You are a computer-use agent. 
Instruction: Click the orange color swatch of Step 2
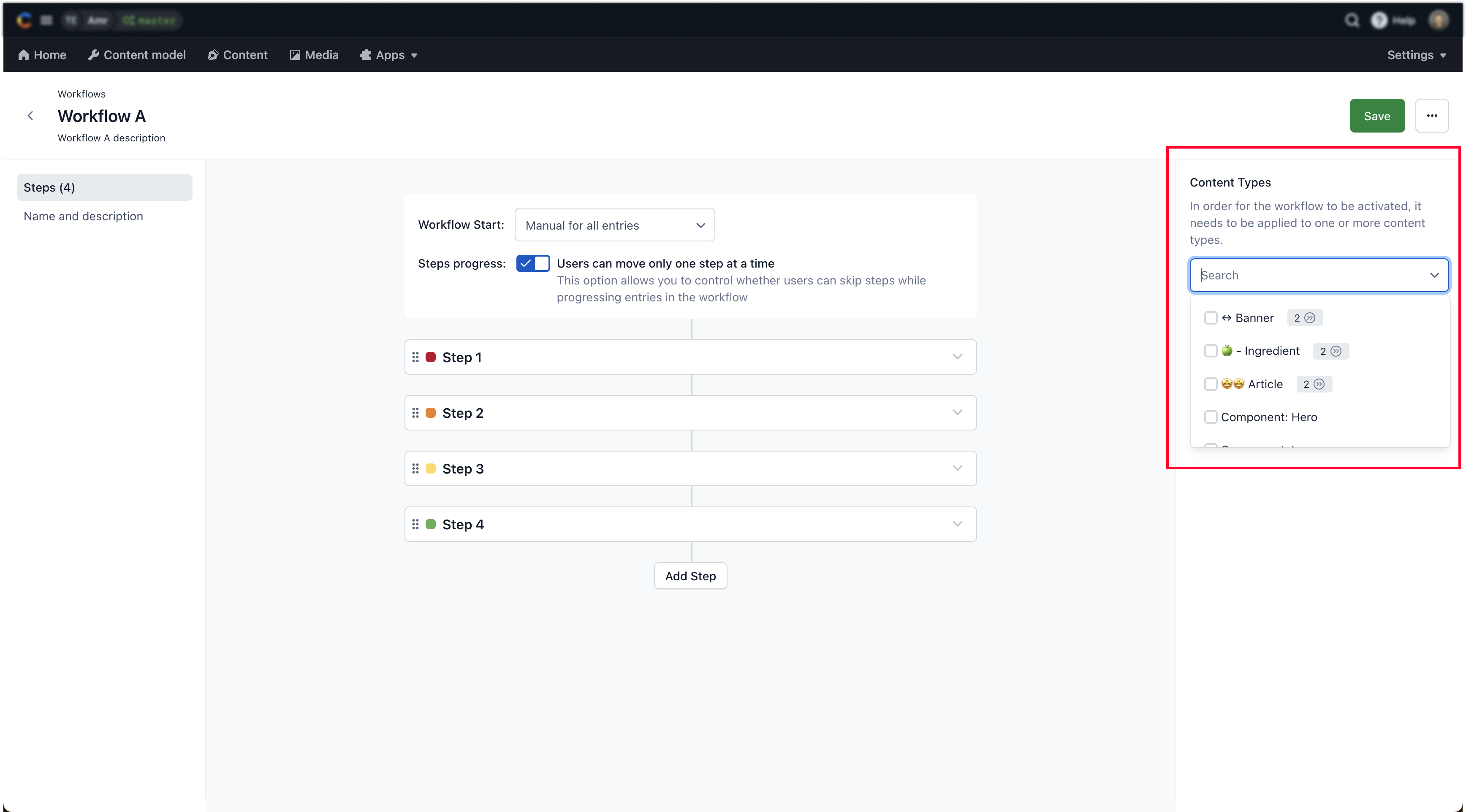coord(431,413)
